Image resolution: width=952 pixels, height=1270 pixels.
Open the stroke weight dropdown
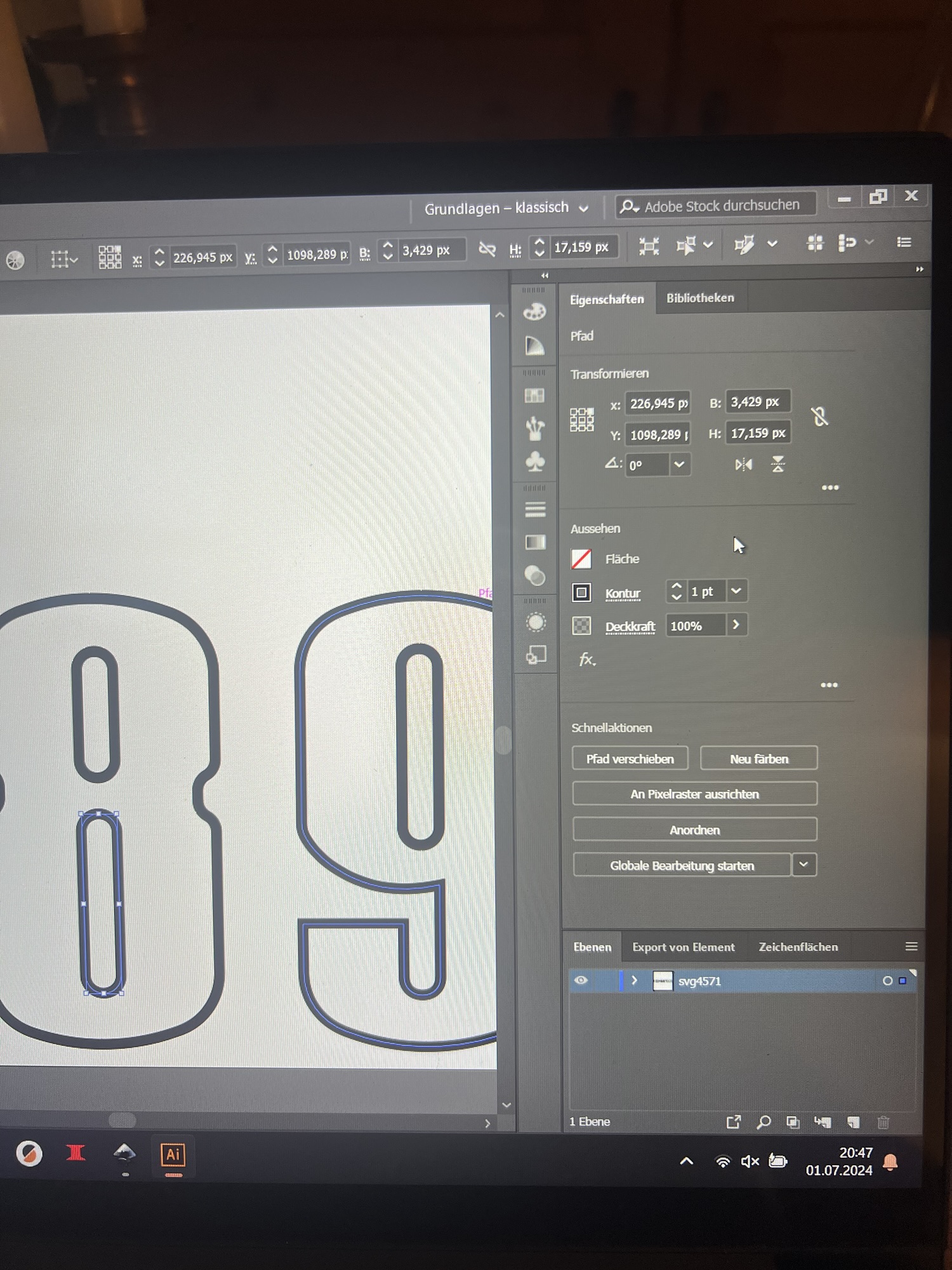tap(736, 591)
